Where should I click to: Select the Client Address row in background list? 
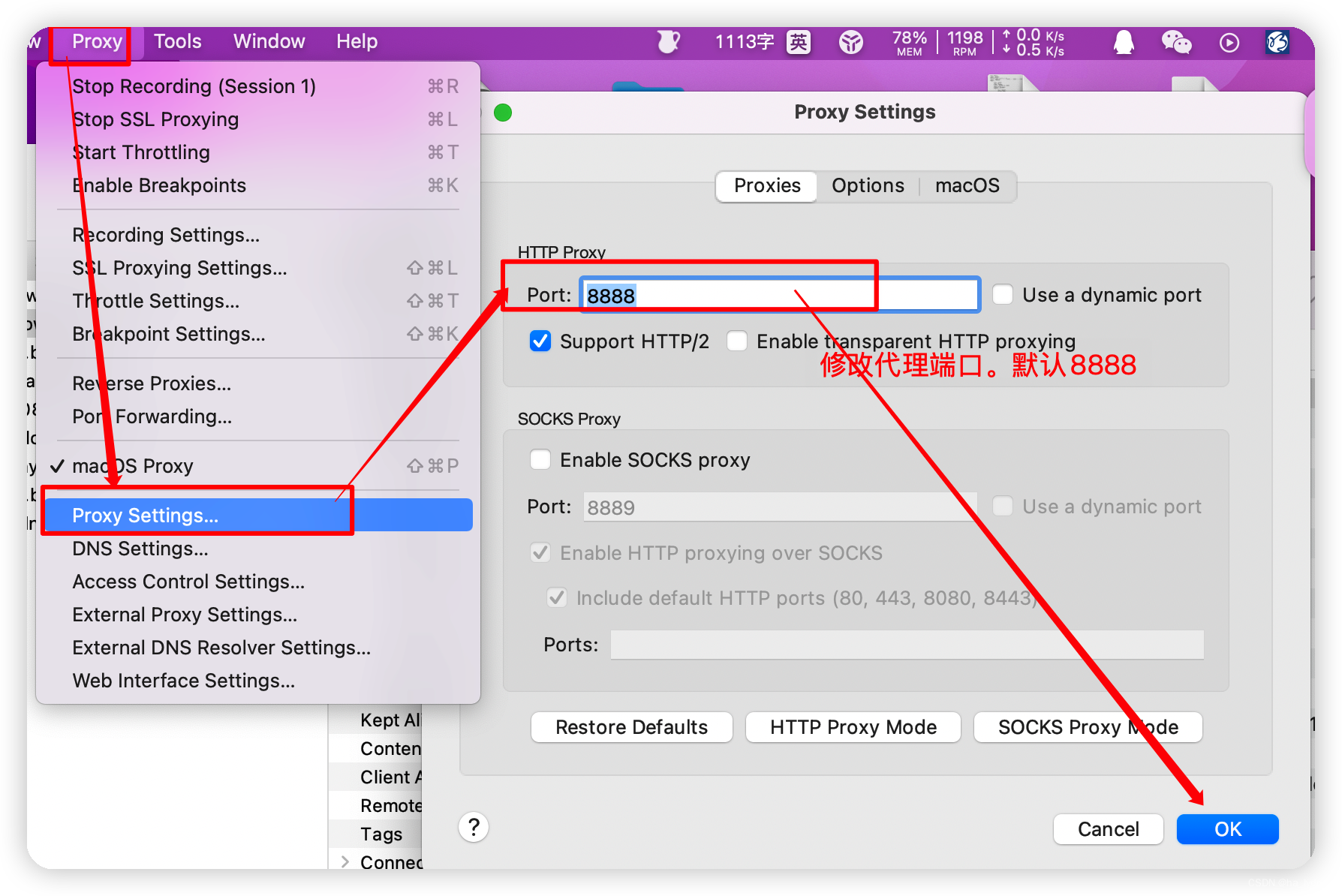pos(375,777)
